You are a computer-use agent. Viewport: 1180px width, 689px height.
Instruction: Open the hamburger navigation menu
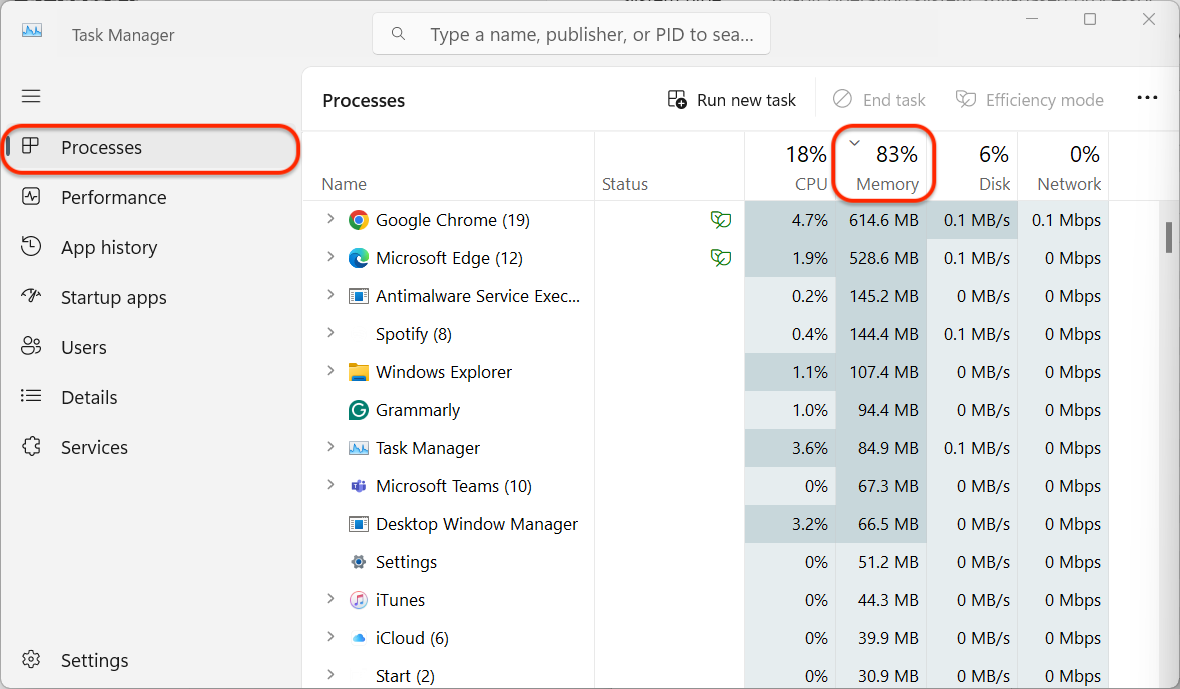point(31,96)
